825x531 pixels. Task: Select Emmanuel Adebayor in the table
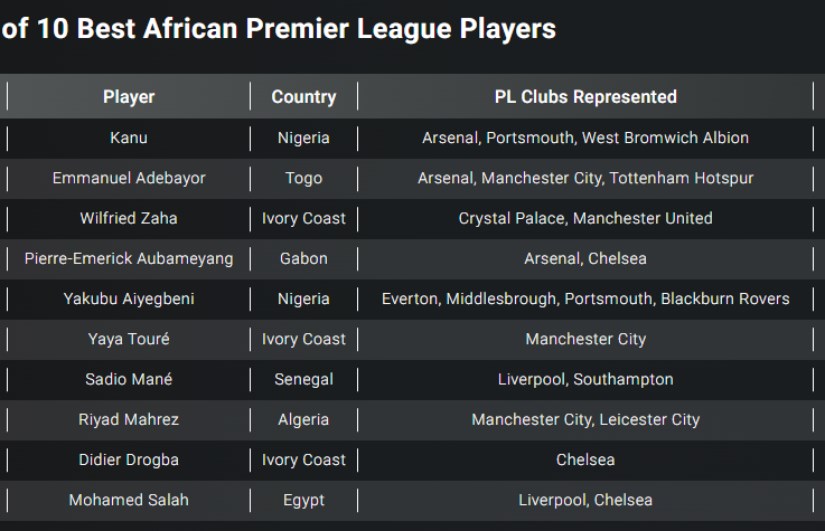(129, 178)
